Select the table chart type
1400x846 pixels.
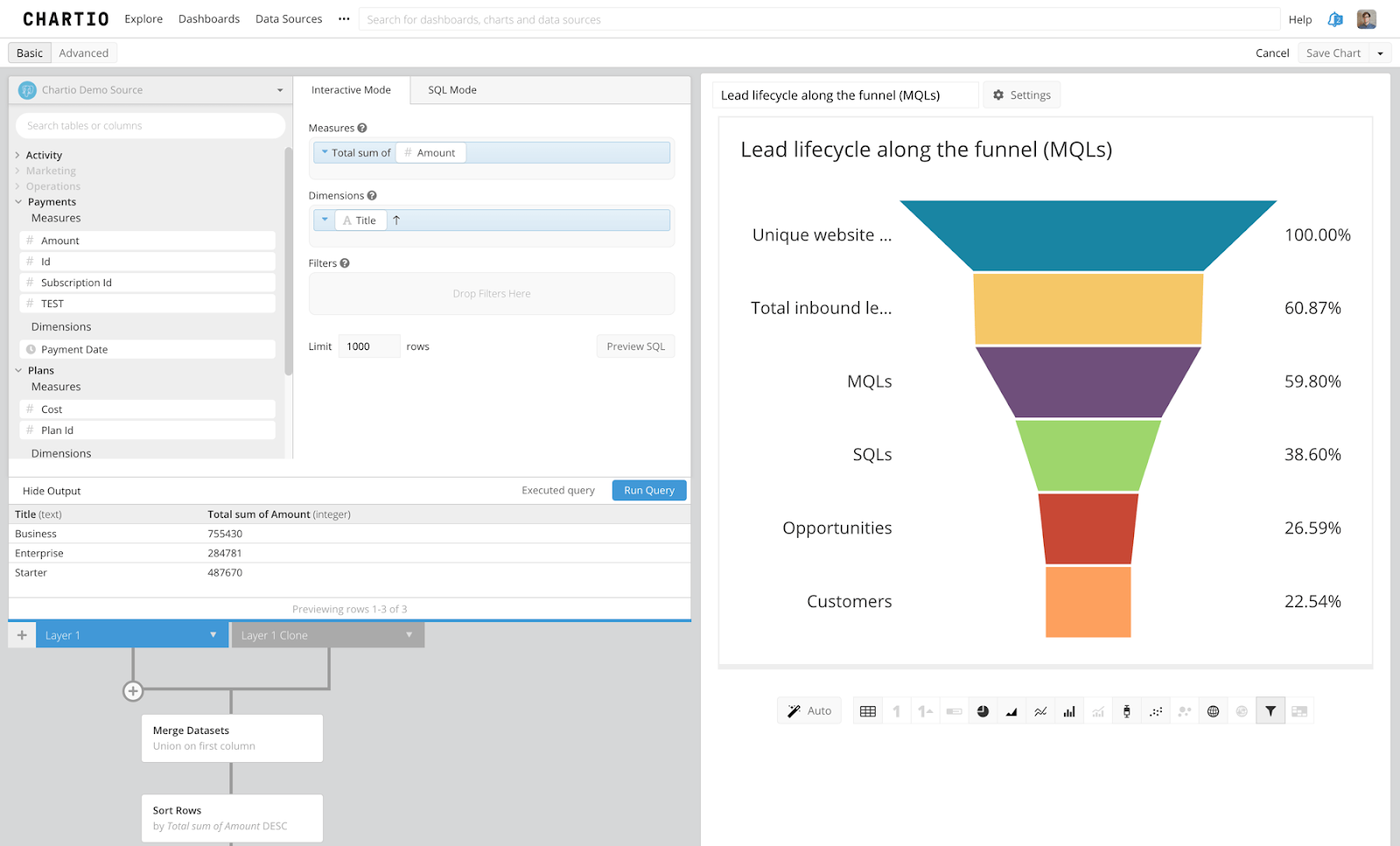click(x=867, y=710)
